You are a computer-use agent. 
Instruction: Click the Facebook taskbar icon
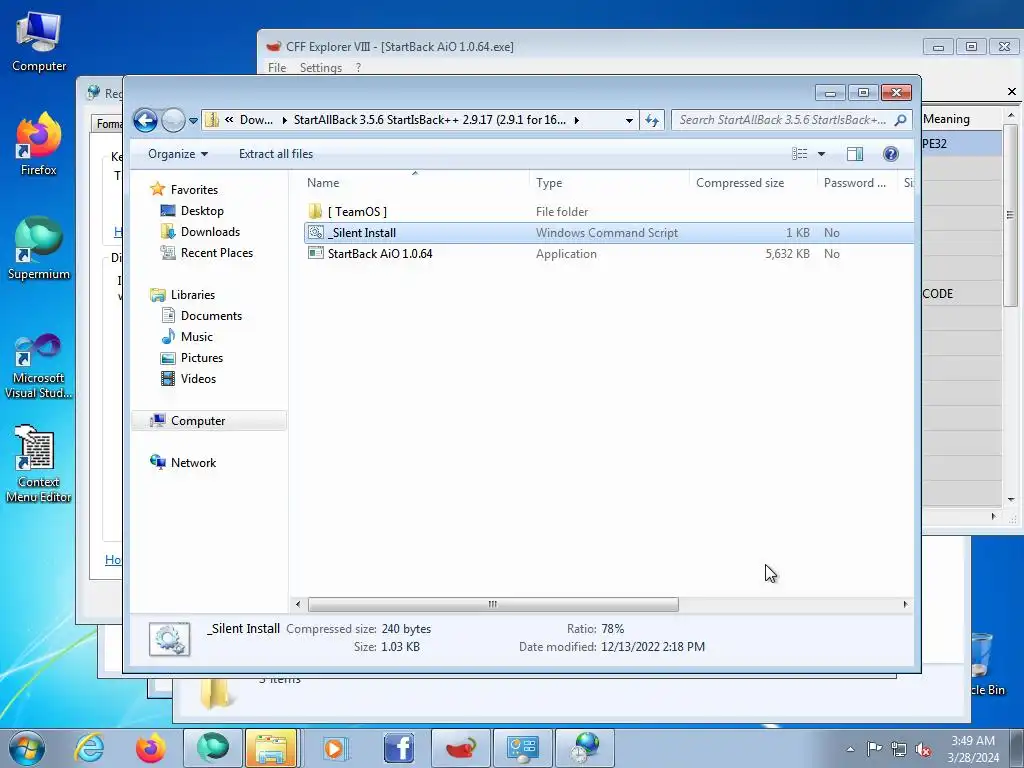(398, 748)
